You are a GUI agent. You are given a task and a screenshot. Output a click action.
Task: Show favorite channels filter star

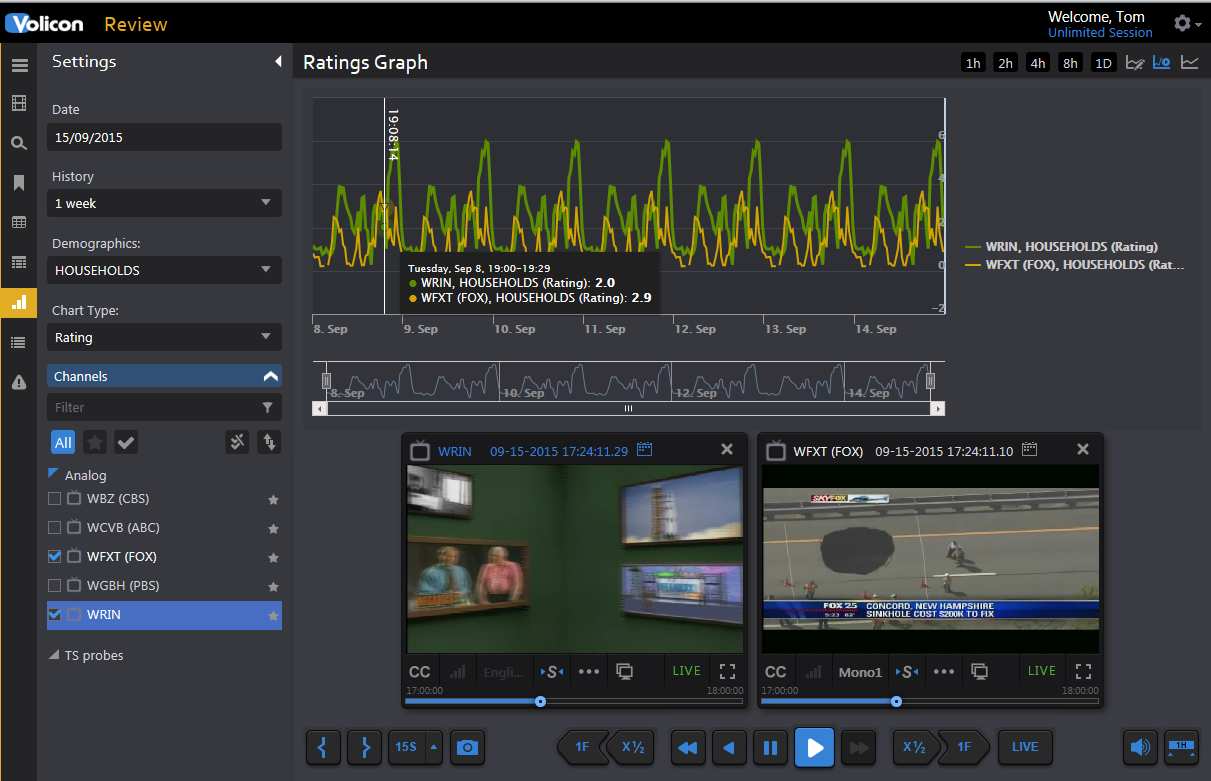click(94, 442)
